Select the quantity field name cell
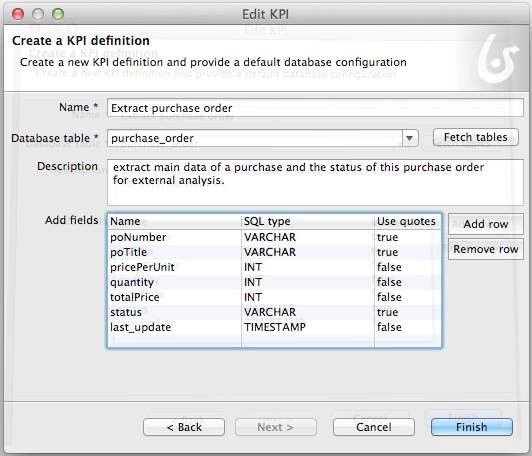The height and width of the screenshot is (456, 532). click(x=174, y=282)
